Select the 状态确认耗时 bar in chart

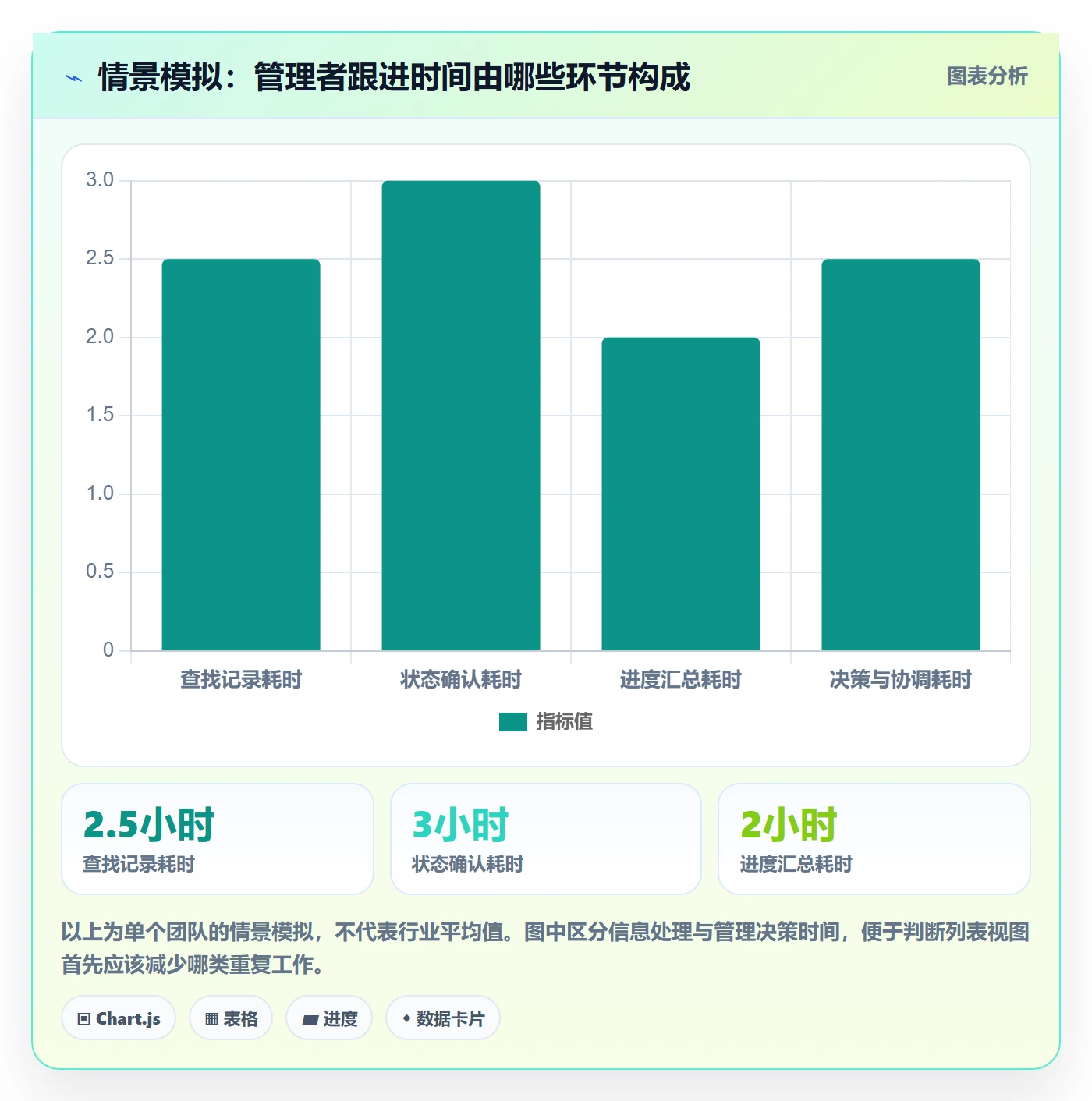pos(461,416)
